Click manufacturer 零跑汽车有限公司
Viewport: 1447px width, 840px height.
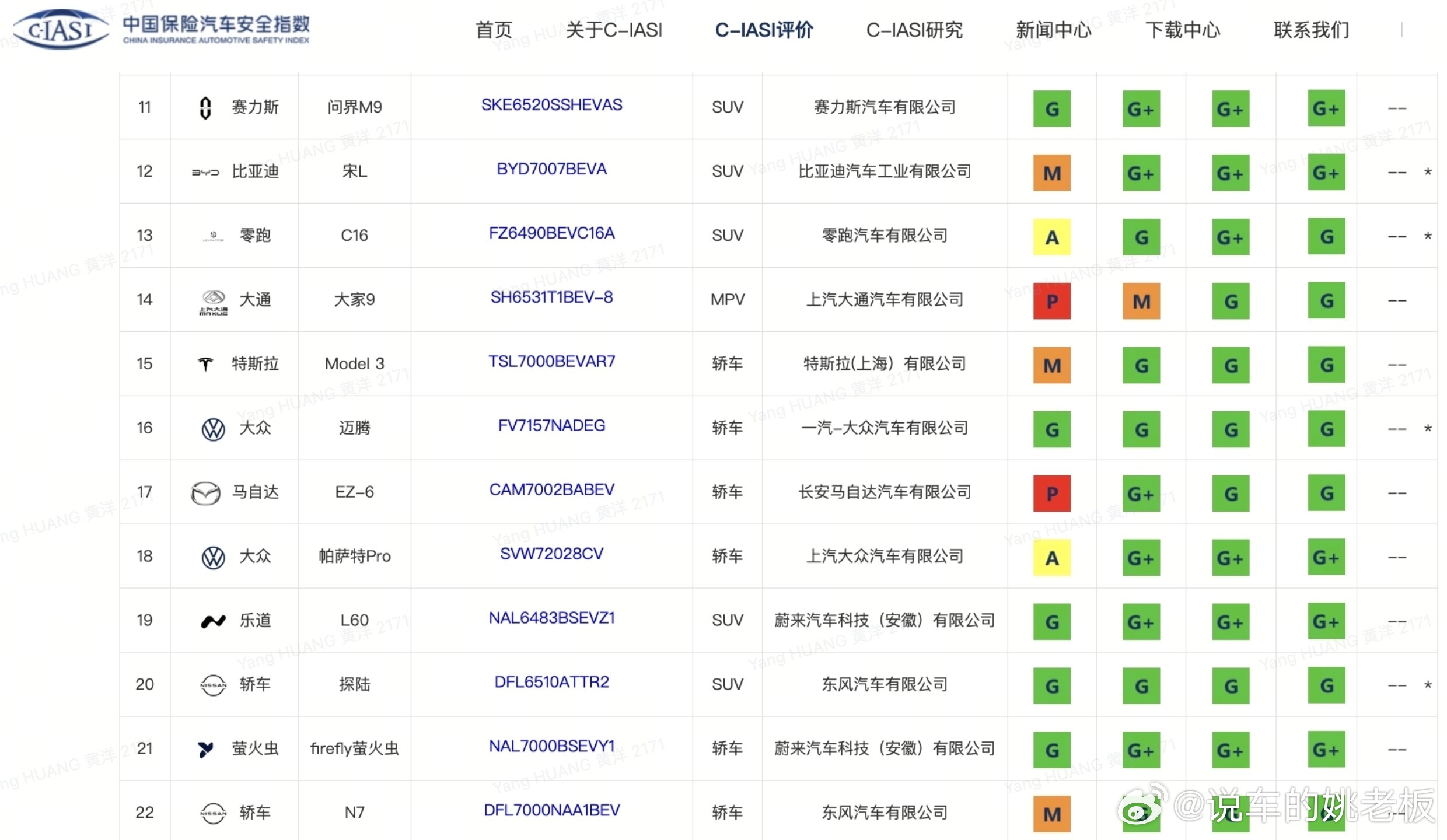pyautogui.click(x=885, y=236)
